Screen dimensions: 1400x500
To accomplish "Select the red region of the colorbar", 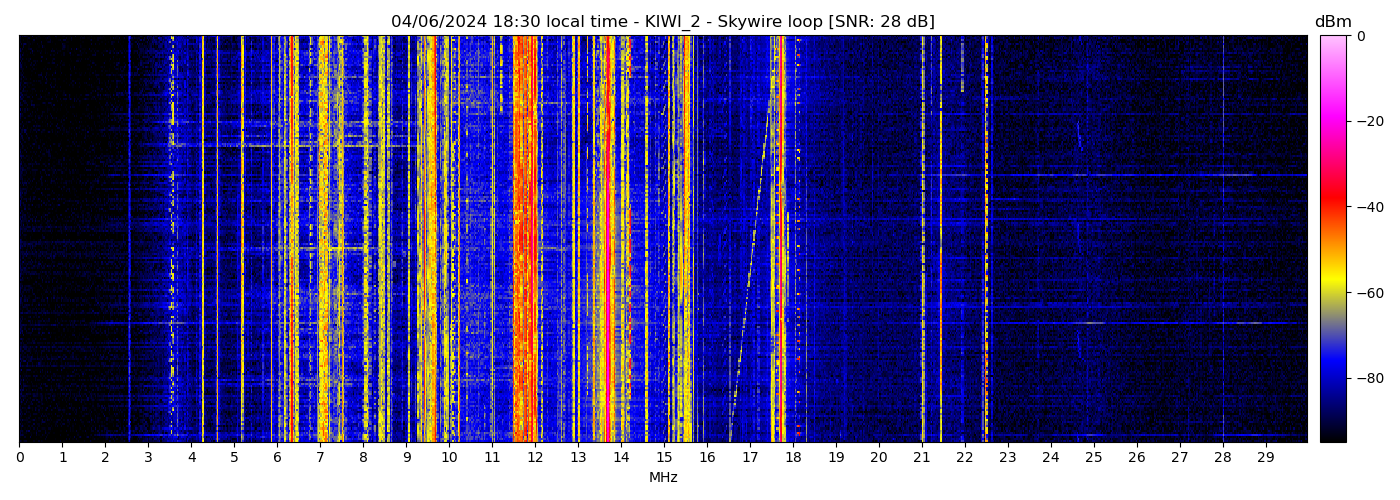I will coord(1332,205).
